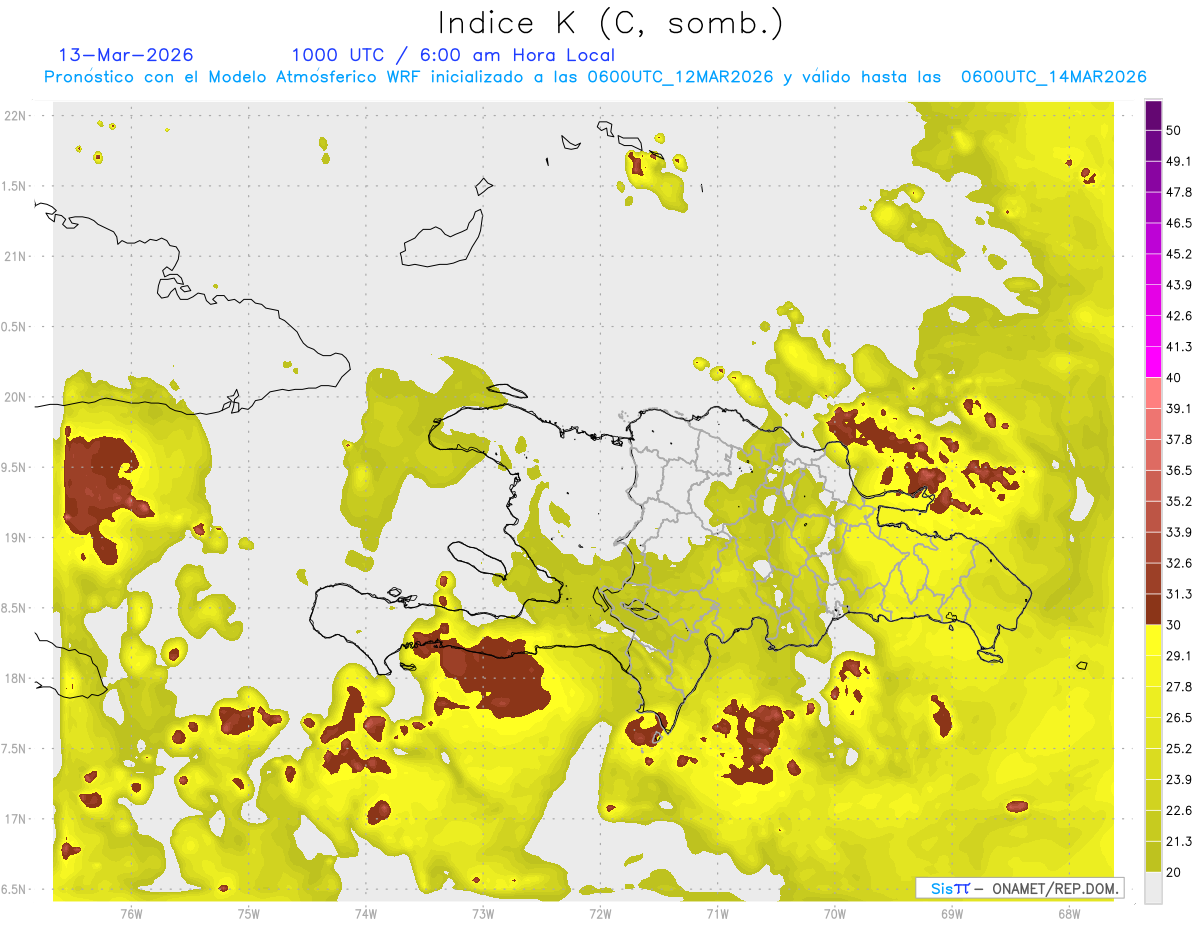Click the salmon colorbar swatch between 39.1 and 40
Image resolution: width=1200 pixels, height=927 pixels.
tap(1153, 392)
